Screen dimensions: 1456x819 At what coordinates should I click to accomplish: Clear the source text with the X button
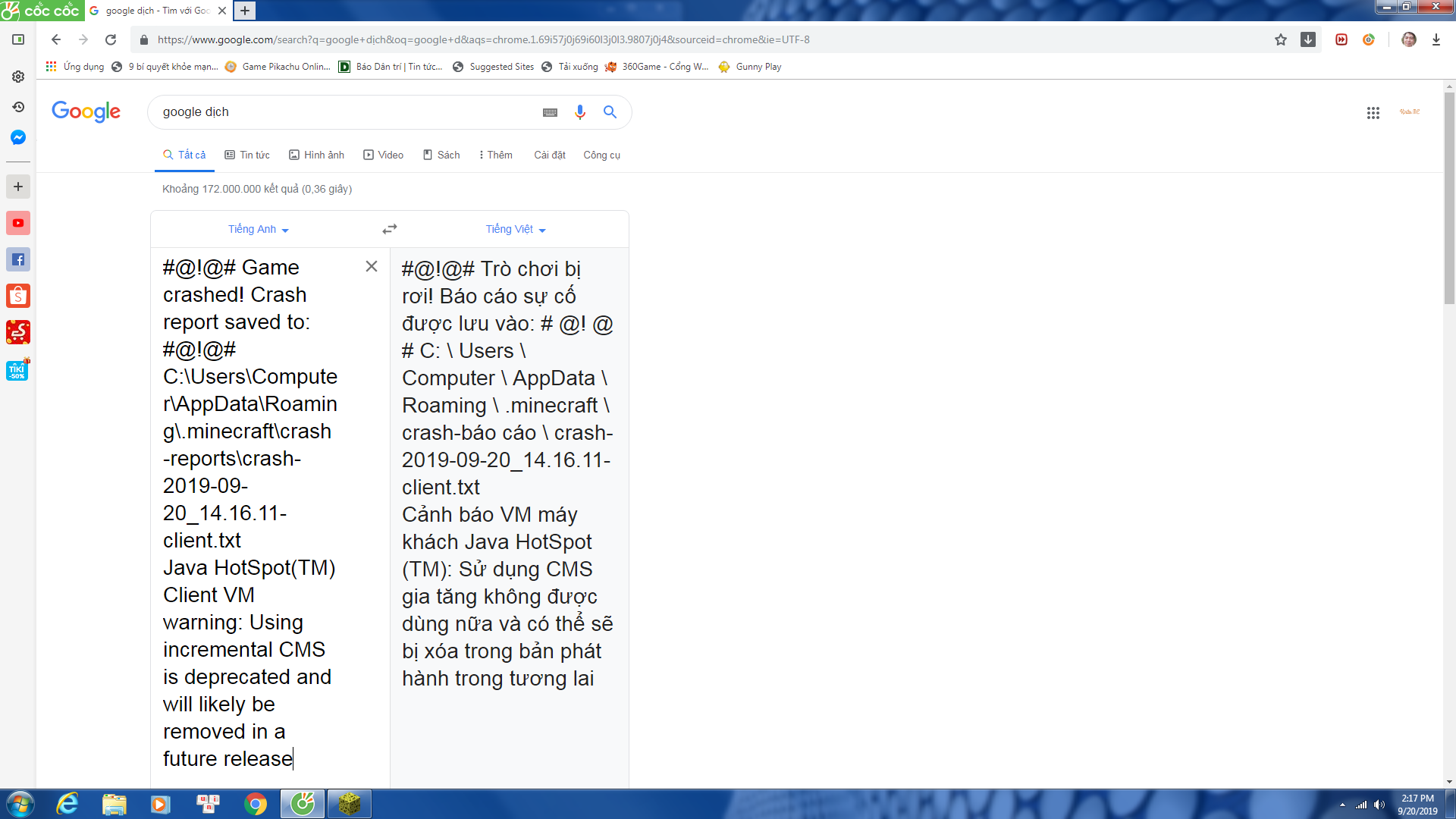[x=372, y=266]
